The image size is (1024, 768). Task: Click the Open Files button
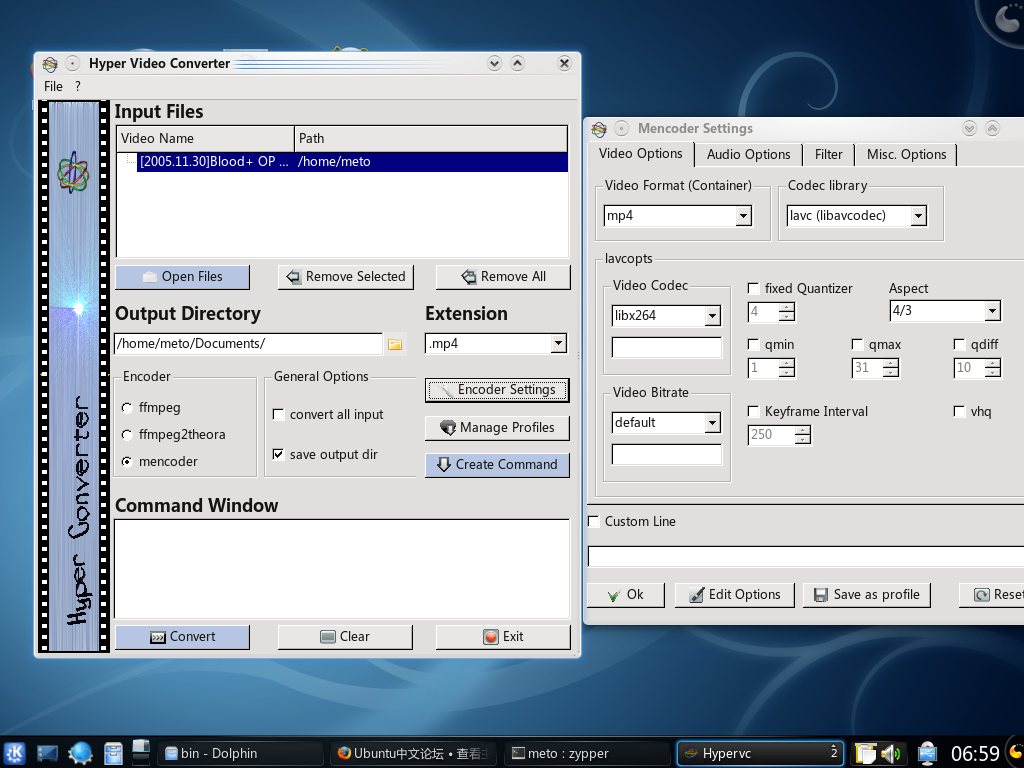182,277
